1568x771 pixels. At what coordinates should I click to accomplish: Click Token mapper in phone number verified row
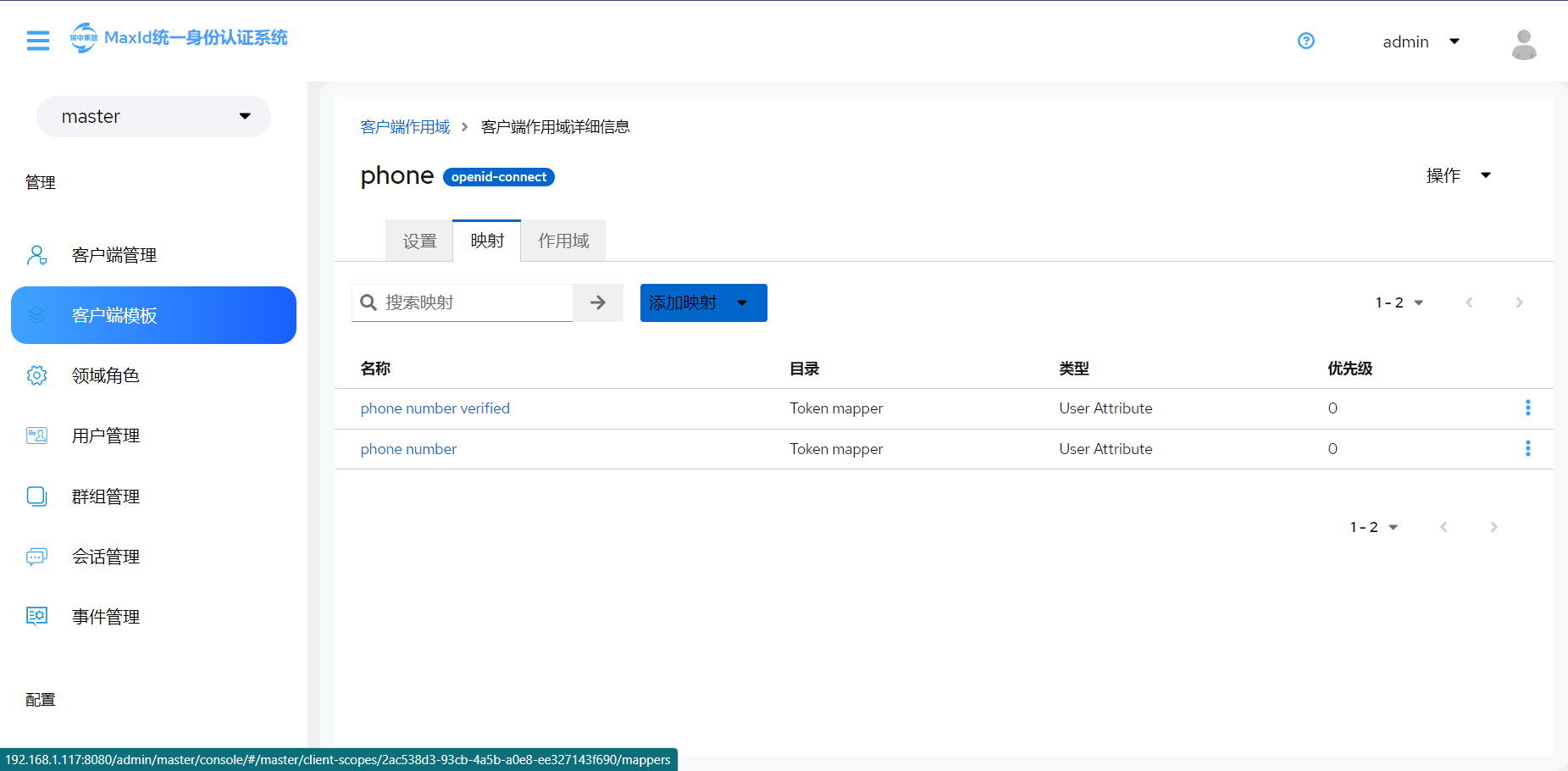836,408
